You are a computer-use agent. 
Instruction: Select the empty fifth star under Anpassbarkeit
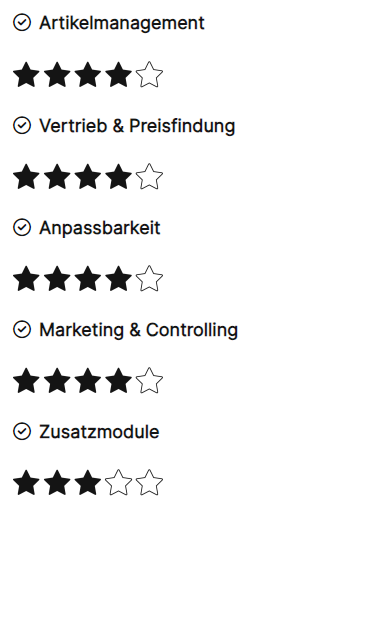149,278
